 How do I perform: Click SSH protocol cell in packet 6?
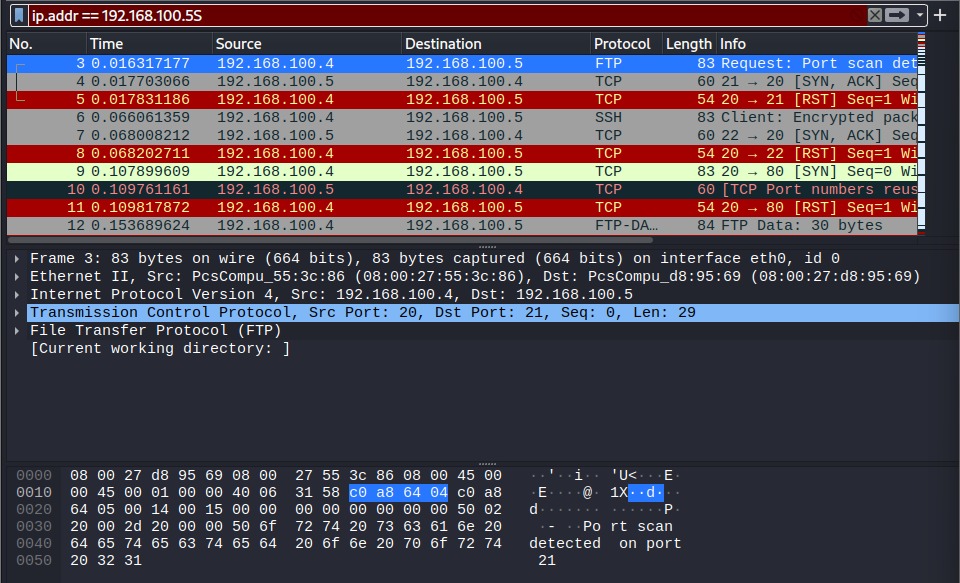point(608,118)
